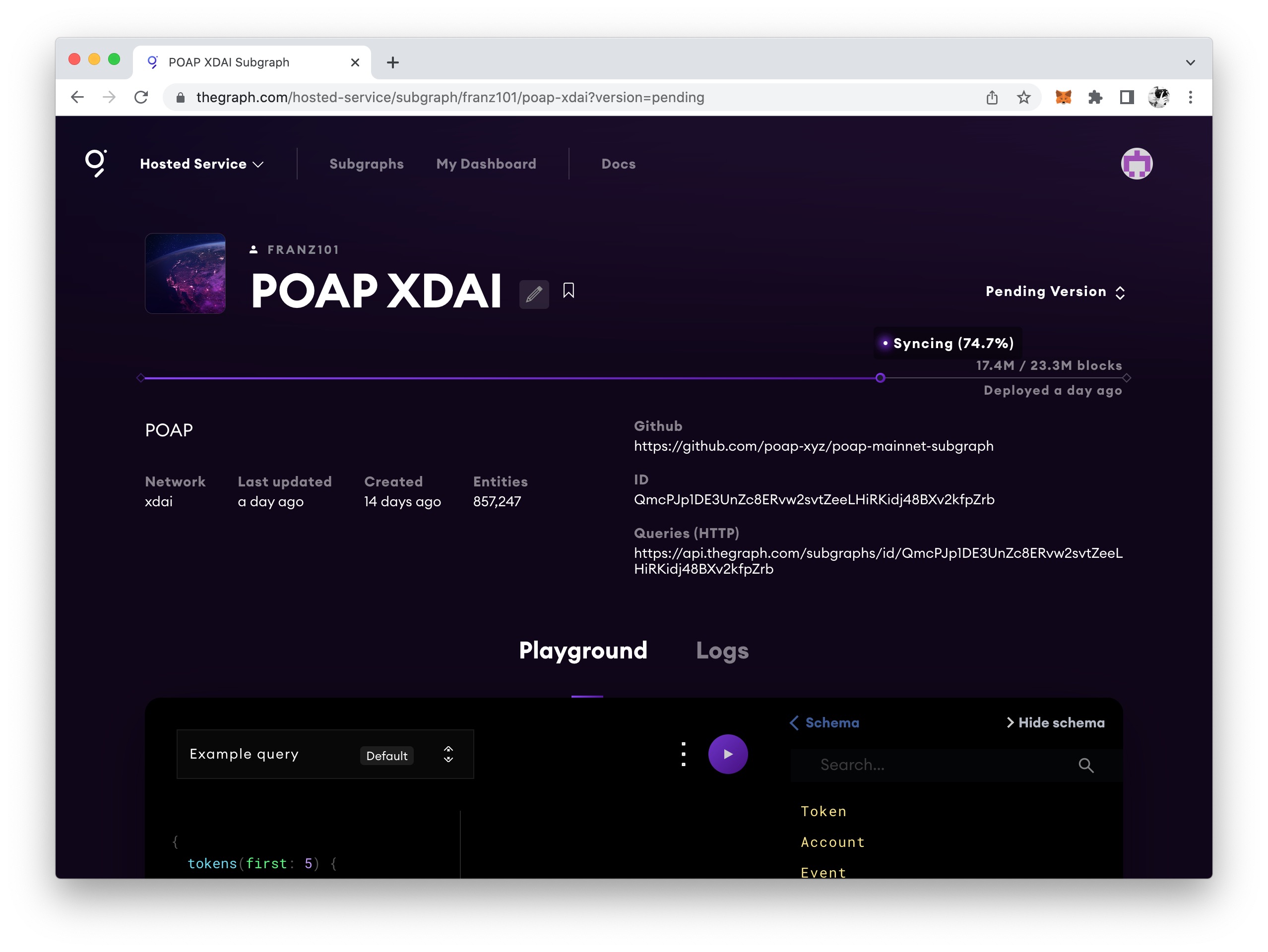This screenshot has width=1268, height=952.
Task: Click Created 14 days ago value
Action: coord(402,501)
